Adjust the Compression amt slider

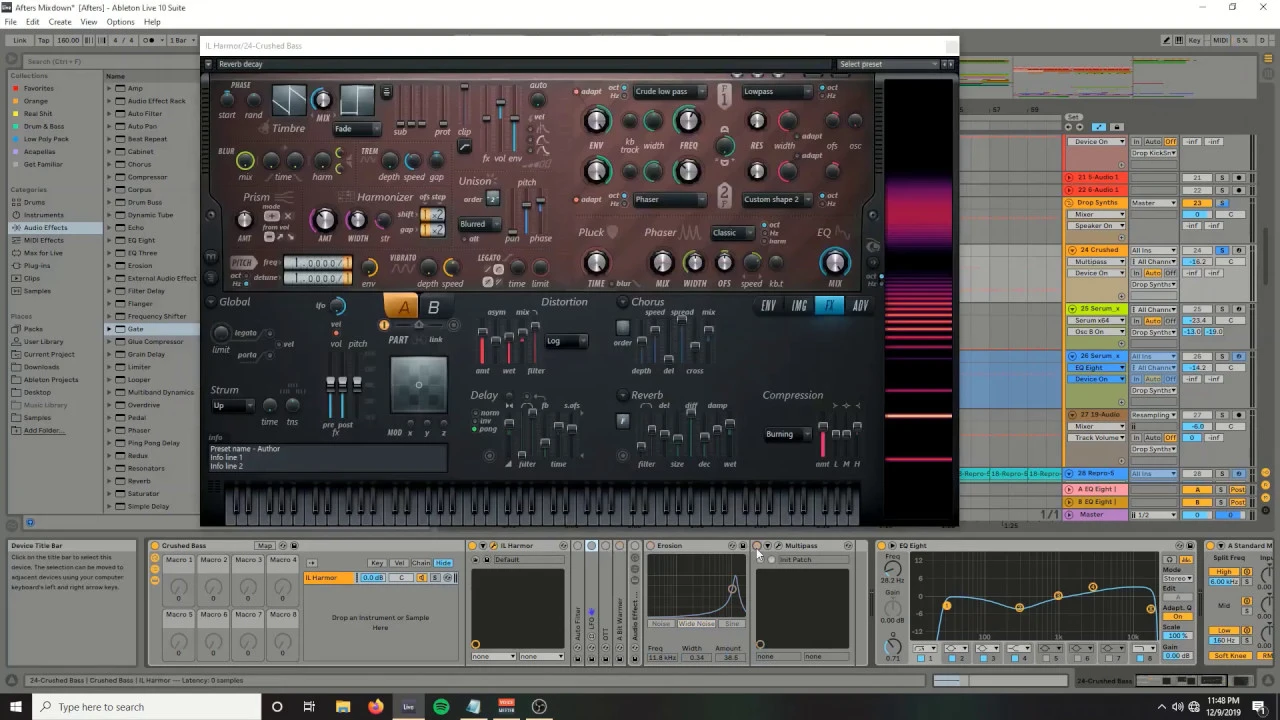823,441
